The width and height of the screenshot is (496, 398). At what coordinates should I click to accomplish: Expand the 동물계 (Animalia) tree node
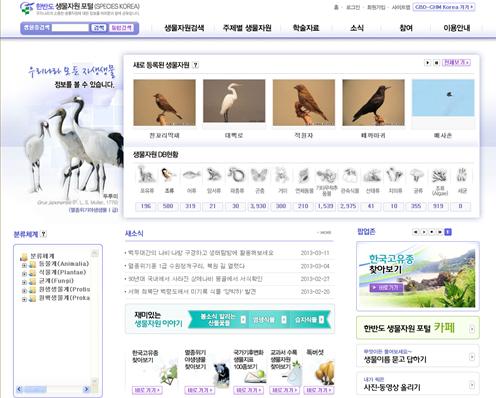coord(24,265)
